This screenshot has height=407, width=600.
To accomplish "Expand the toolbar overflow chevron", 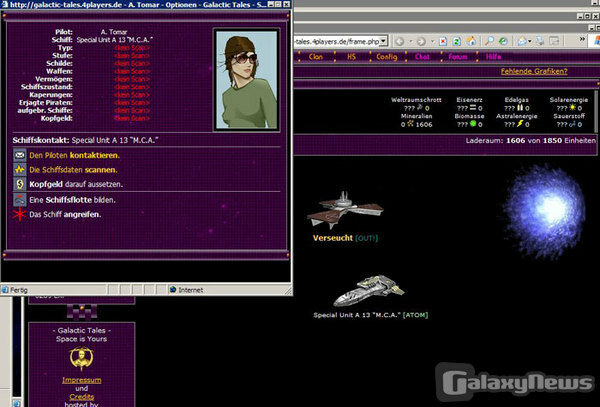I will click(582, 39).
